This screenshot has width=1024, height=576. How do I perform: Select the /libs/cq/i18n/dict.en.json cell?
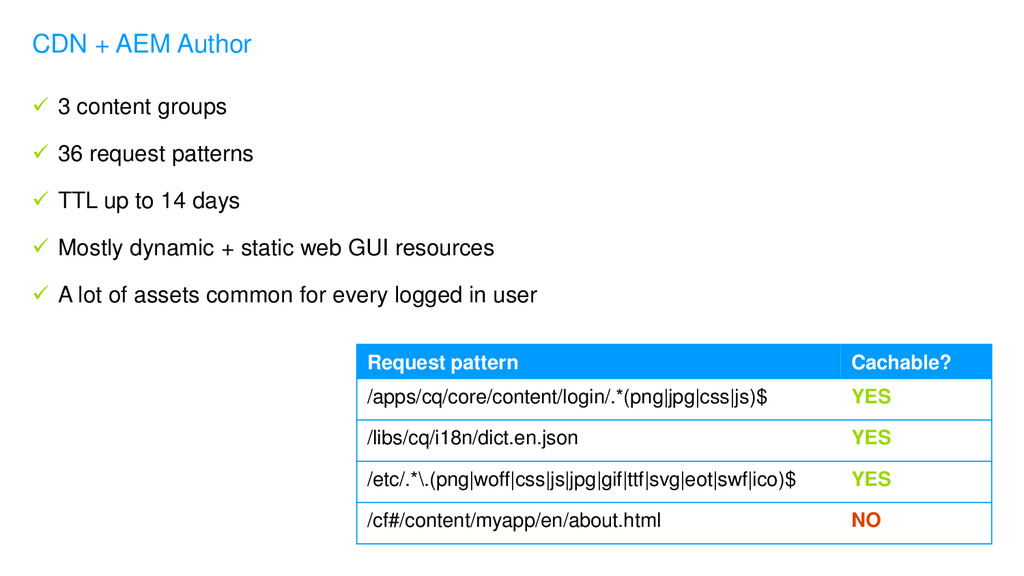(x=598, y=439)
